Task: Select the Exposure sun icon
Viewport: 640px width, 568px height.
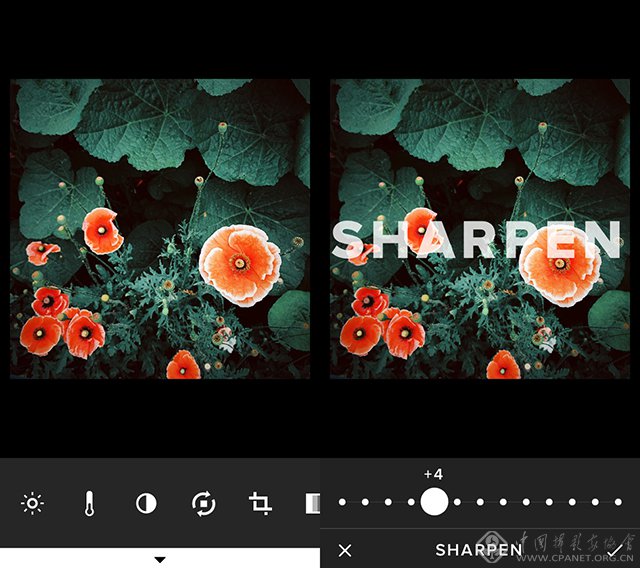Action: pos(33,503)
